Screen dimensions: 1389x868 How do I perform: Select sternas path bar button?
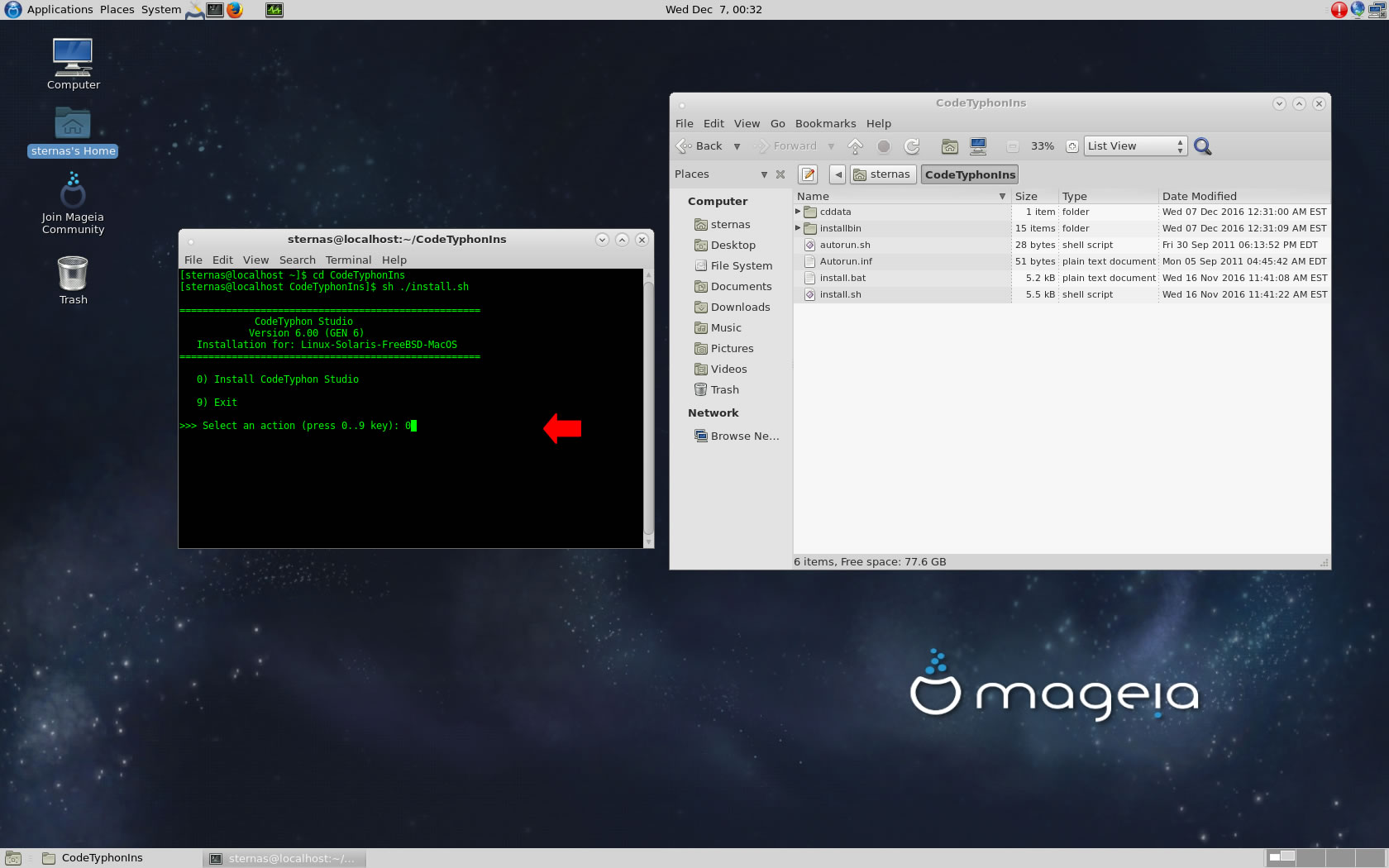point(883,174)
